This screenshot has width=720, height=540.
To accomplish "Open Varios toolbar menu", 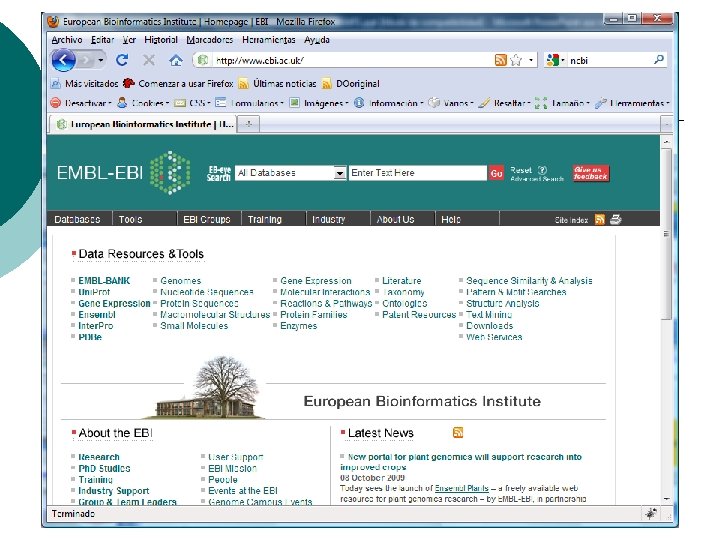I will 451,103.
